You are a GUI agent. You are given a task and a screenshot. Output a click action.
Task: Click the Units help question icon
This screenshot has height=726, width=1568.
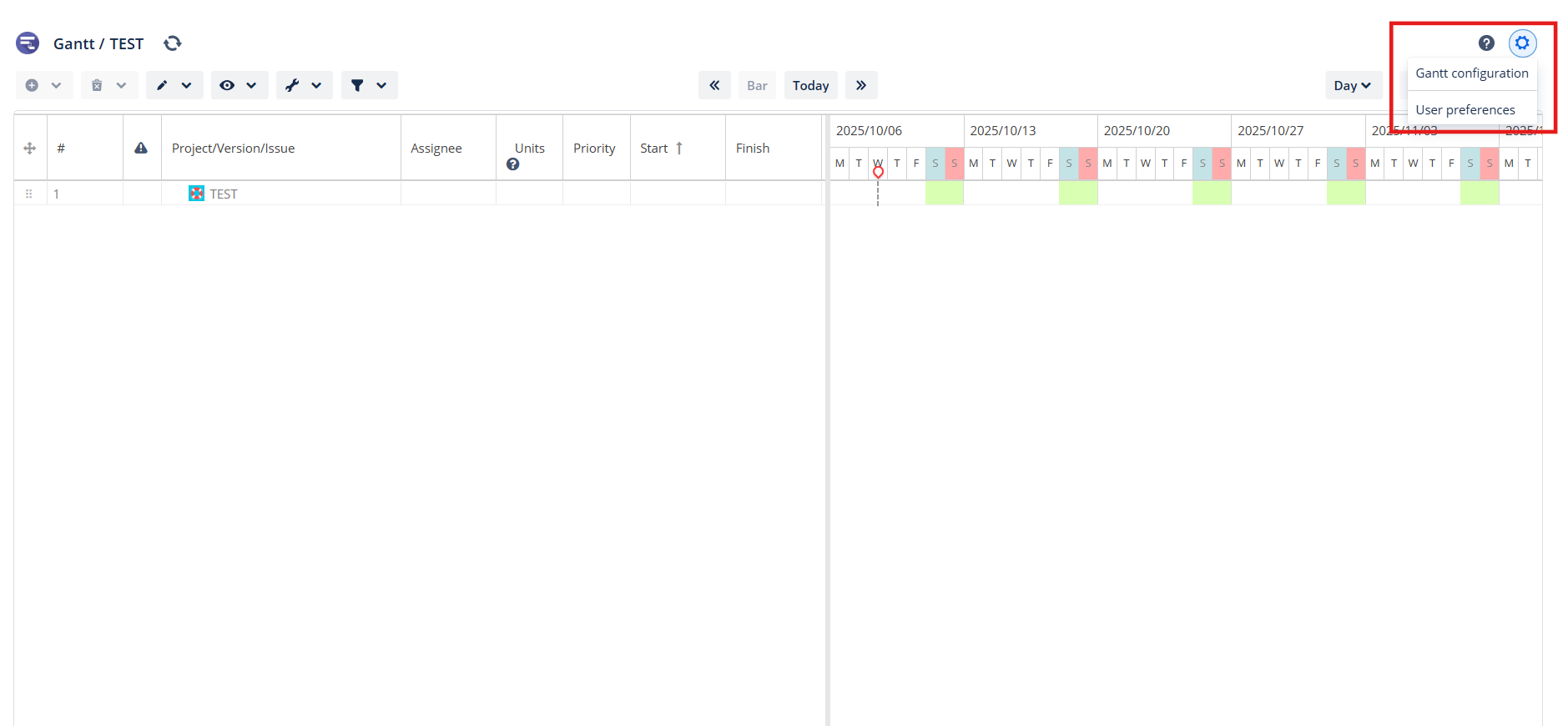click(513, 164)
